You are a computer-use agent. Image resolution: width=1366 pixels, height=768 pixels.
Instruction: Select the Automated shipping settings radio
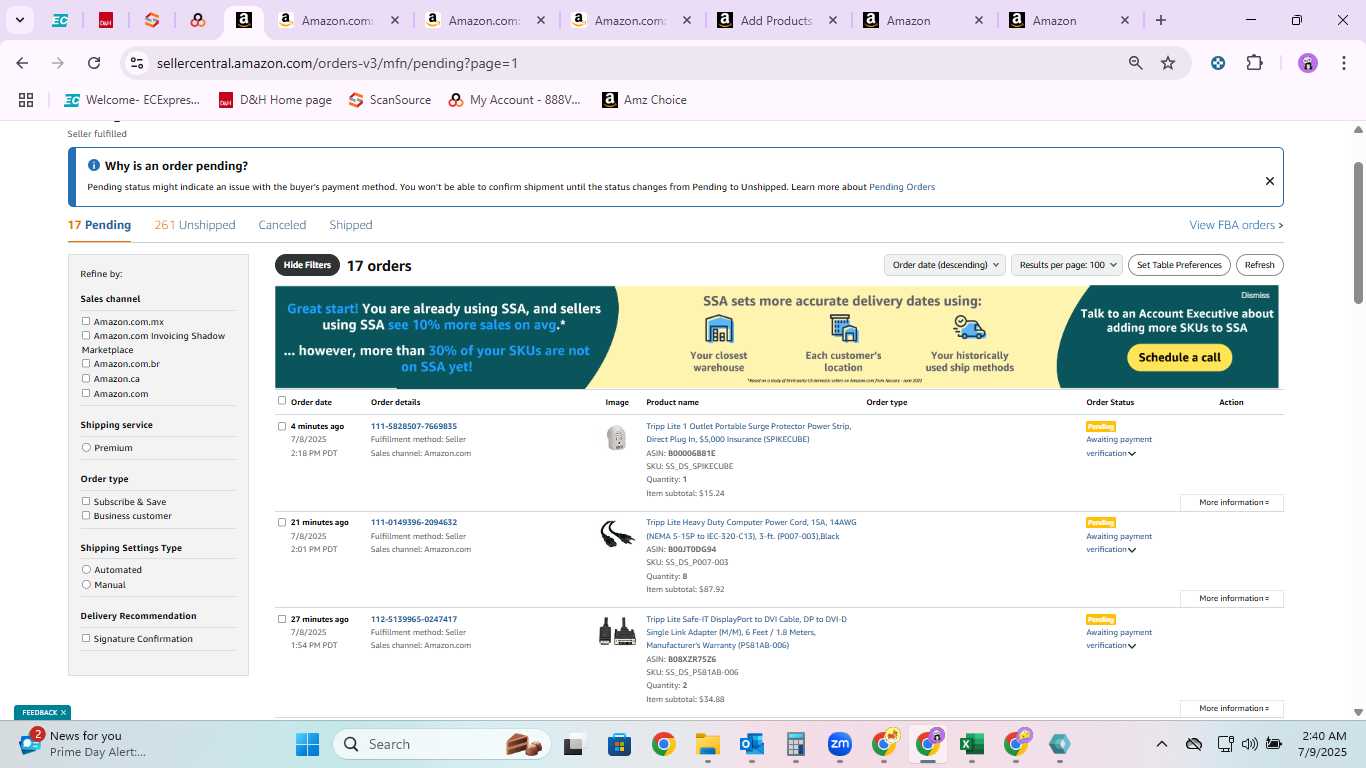pyautogui.click(x=86, y=569)
